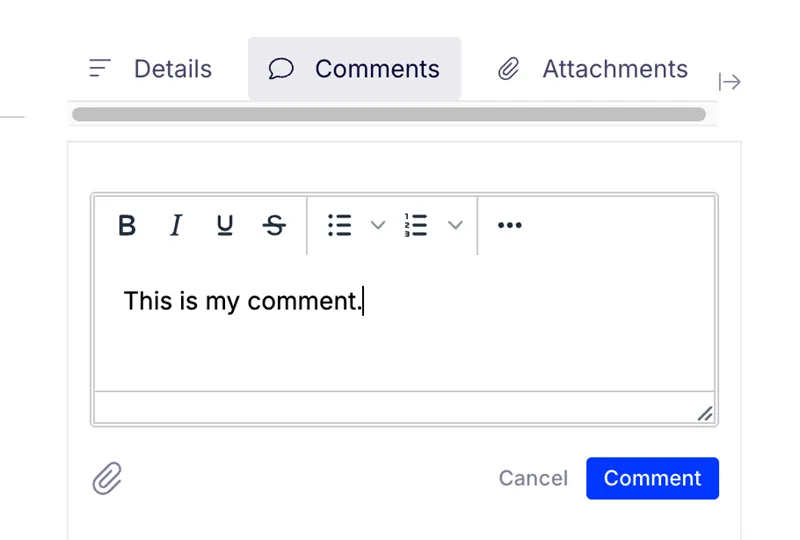Collapse the side panel arrow
Image resolution: width=800 pixels, height=540 pixels.
(x=730, y=82)
